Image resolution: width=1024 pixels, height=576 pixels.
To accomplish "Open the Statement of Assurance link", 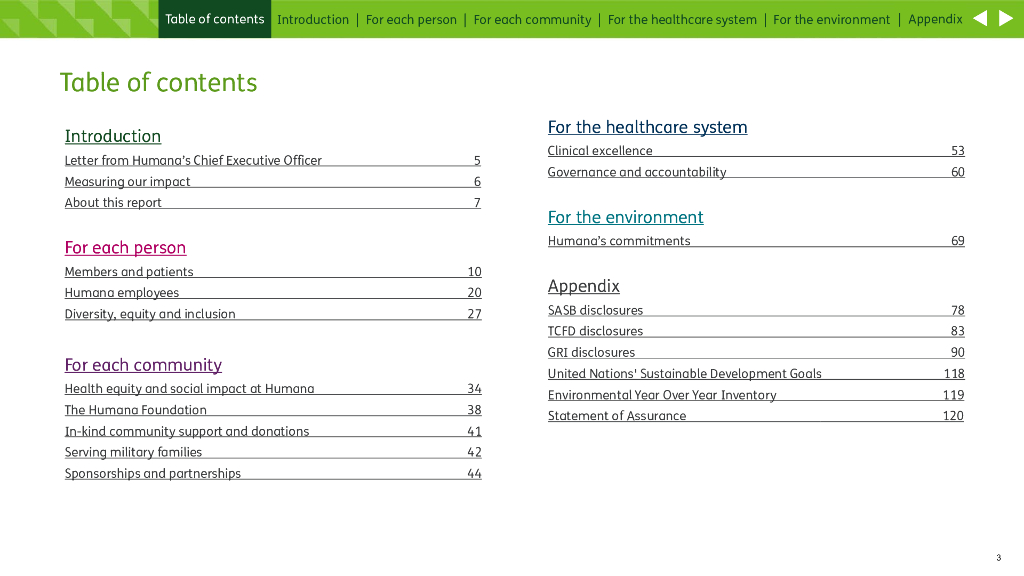I will tap(617, 416).
